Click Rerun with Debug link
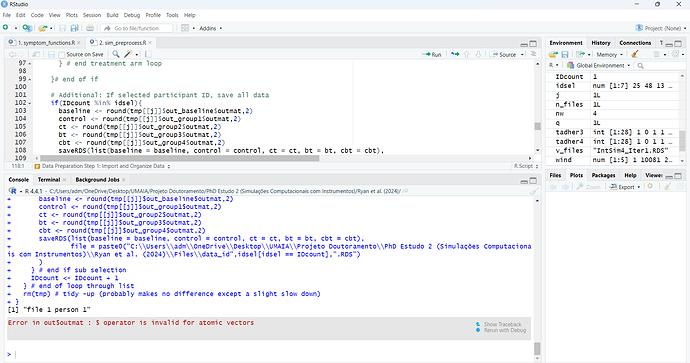 pyautogui.click(x=501, y=330)
